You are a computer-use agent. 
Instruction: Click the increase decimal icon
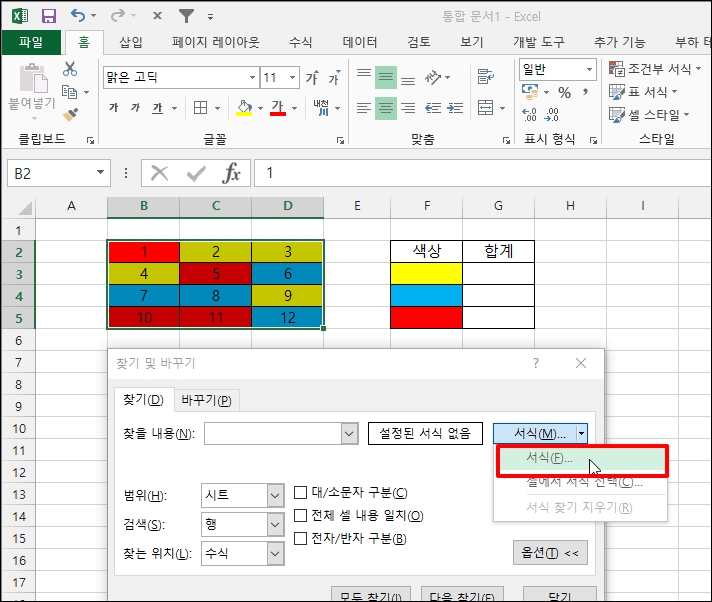click(529, 114)
